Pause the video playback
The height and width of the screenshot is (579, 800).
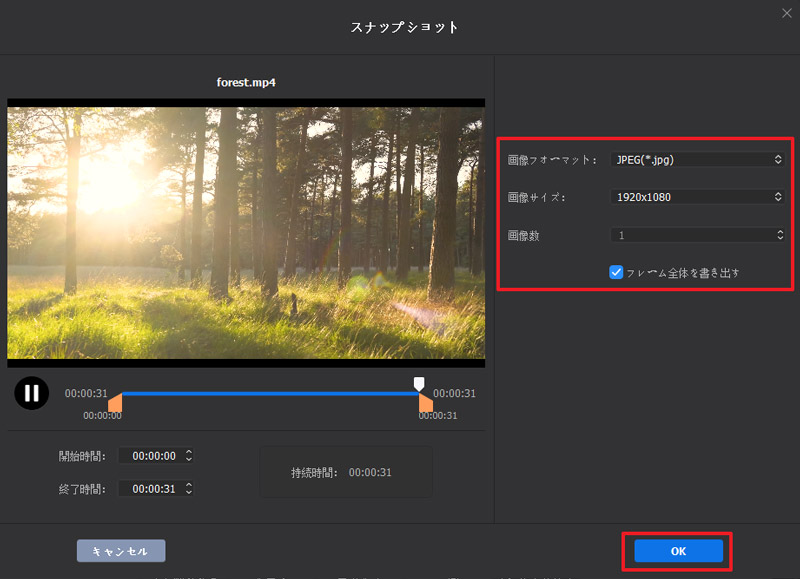(x=31, y=393)
